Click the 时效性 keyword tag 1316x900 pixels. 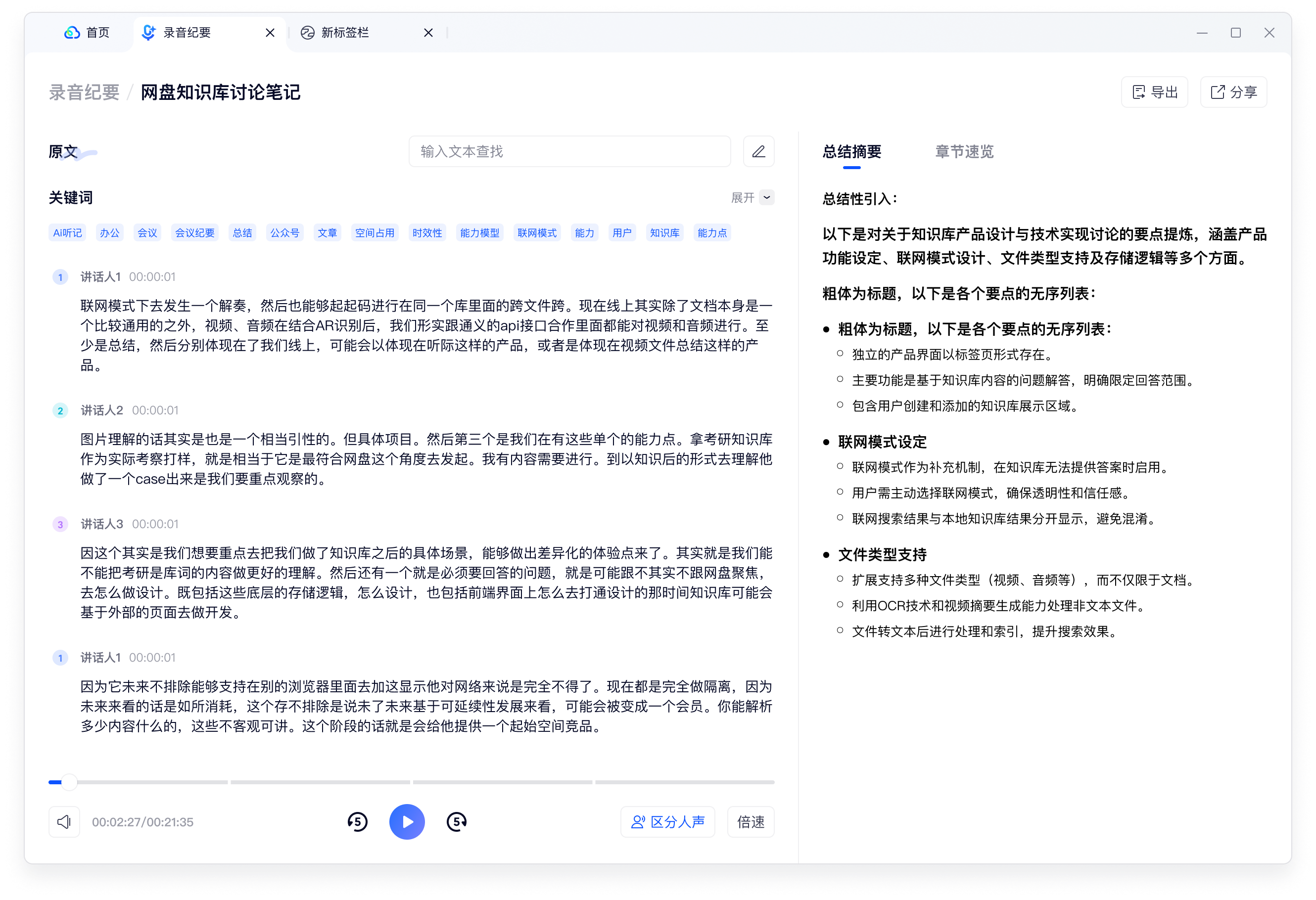coord(427,232)
